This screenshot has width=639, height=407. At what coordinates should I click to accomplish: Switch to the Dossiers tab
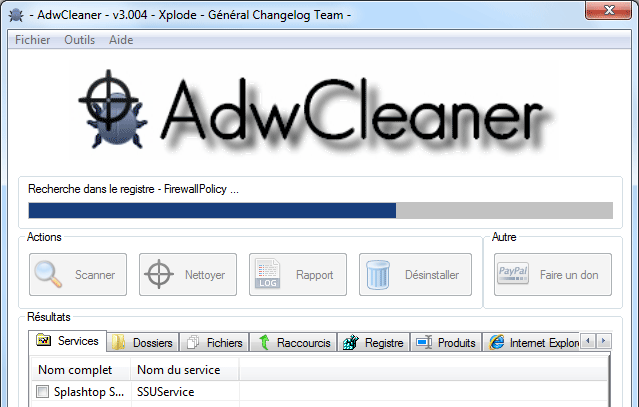(x=143, y=343)
